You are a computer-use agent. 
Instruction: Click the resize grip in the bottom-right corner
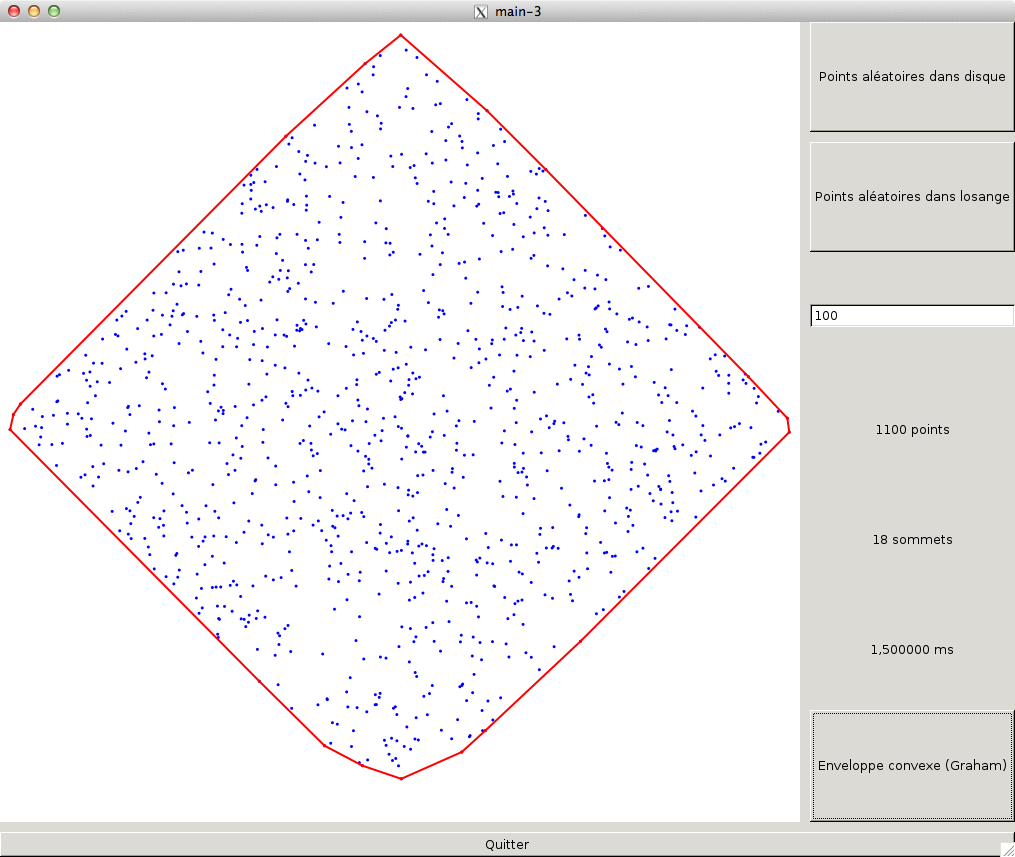click(1007, 849)
